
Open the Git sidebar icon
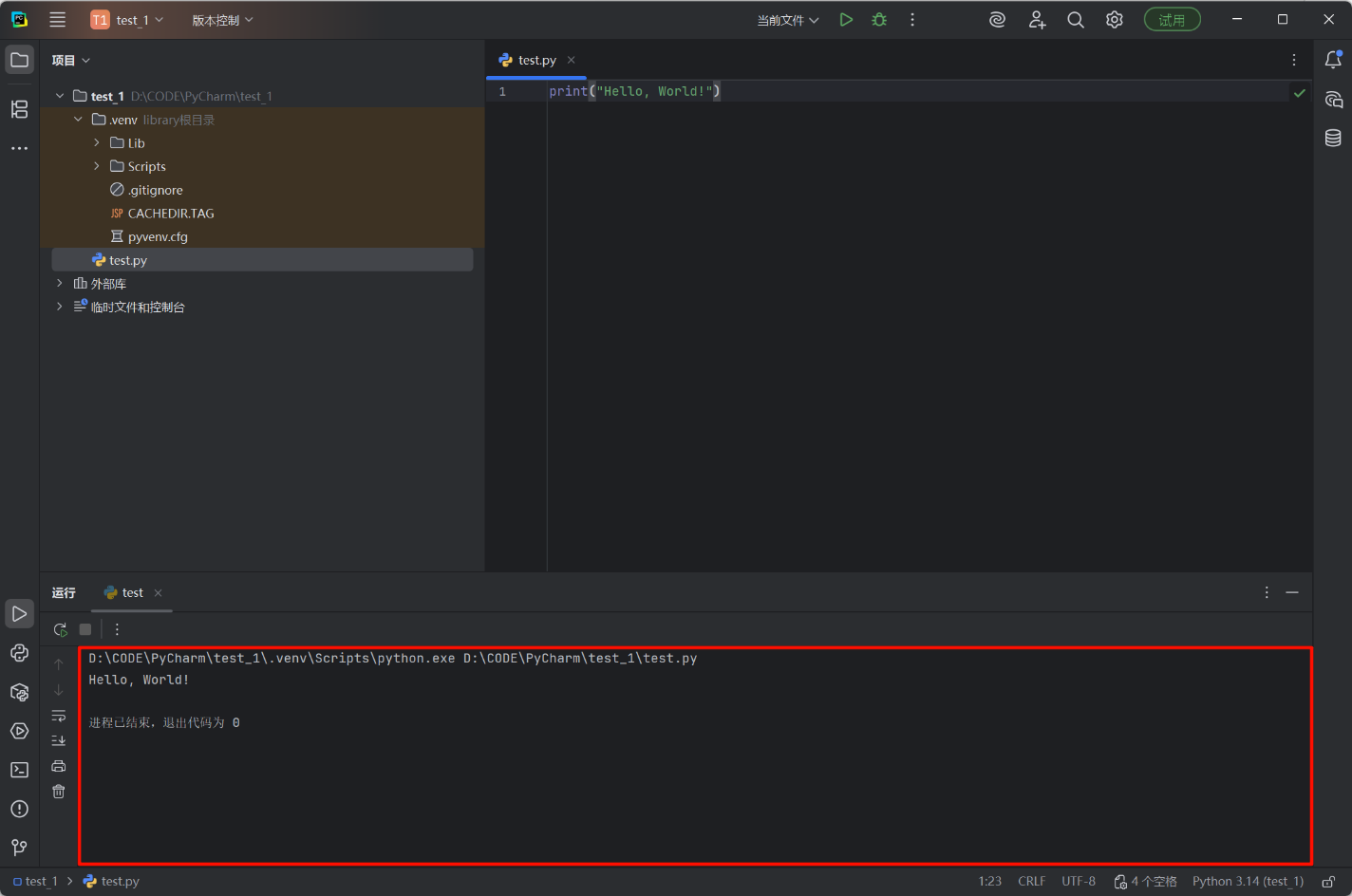[x=19, y=848]
